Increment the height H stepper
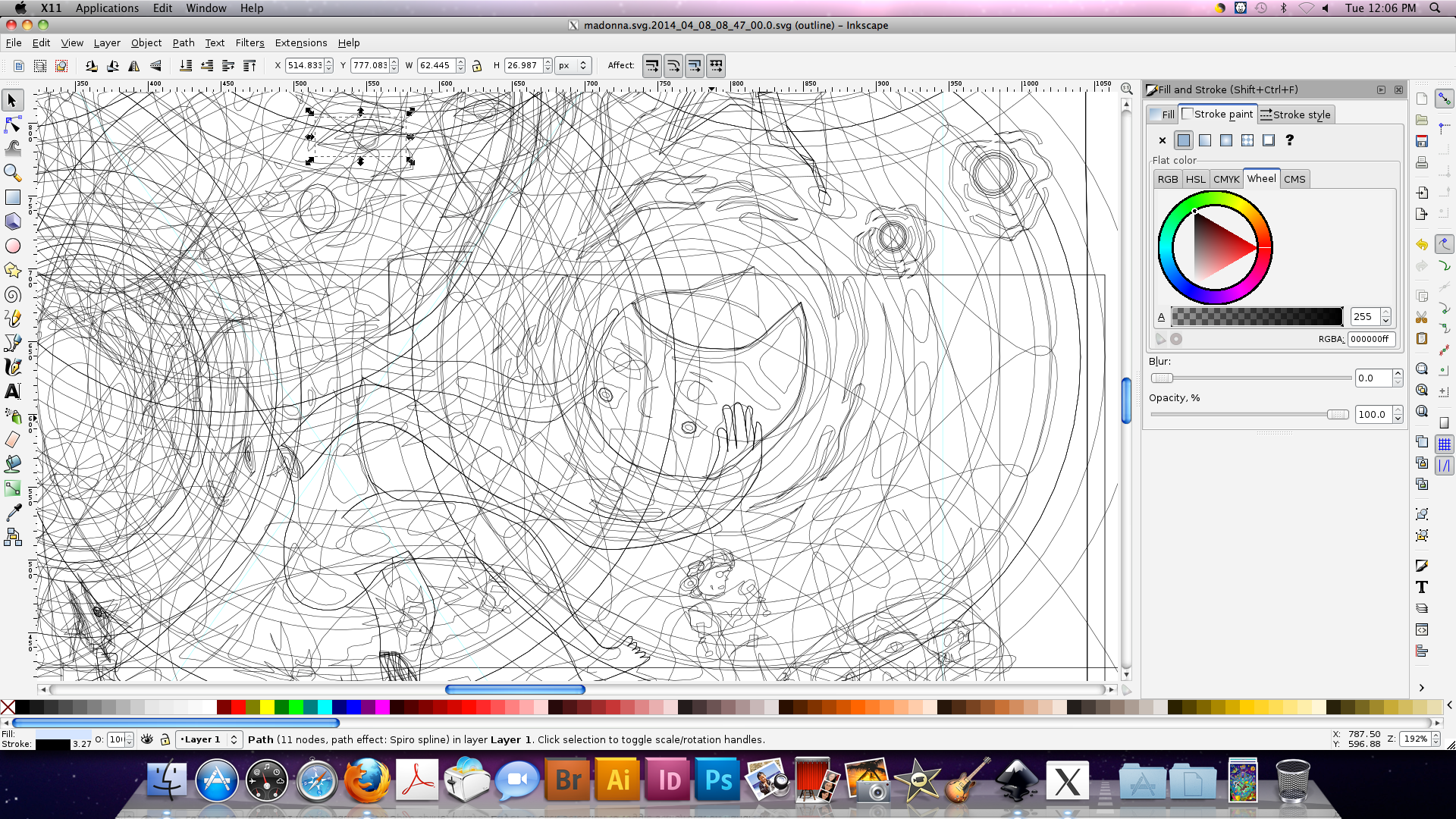 coord(548,62)
